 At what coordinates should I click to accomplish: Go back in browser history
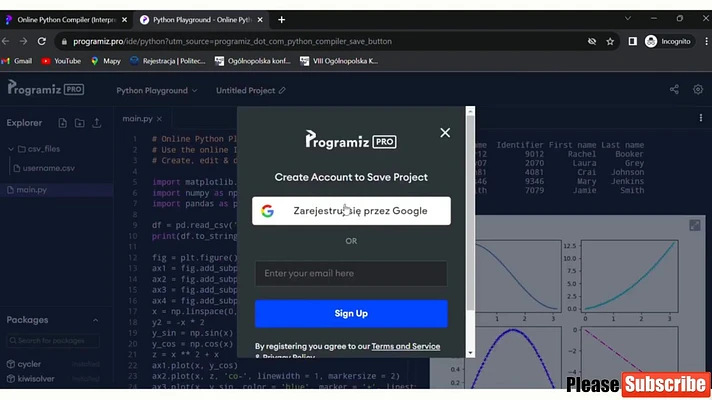(x=5, y=41)
